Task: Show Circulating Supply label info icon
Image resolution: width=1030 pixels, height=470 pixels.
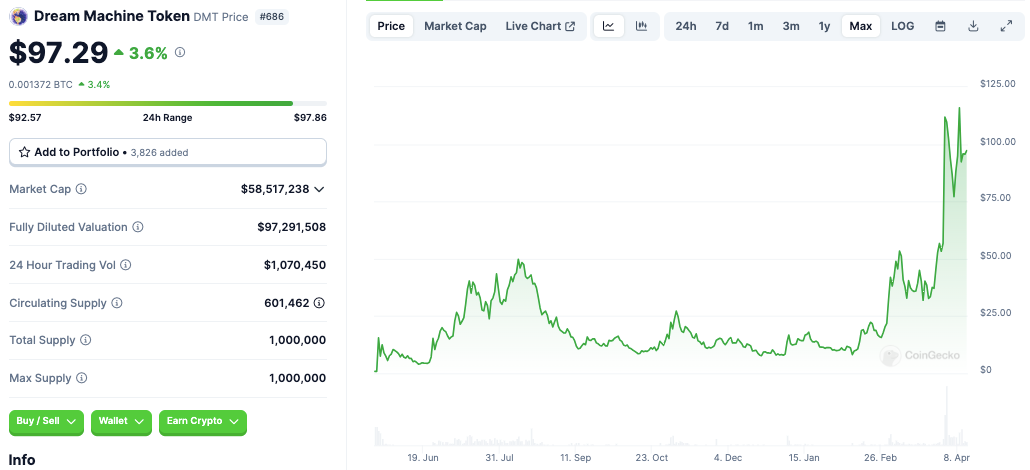Action: coord(116,303)
